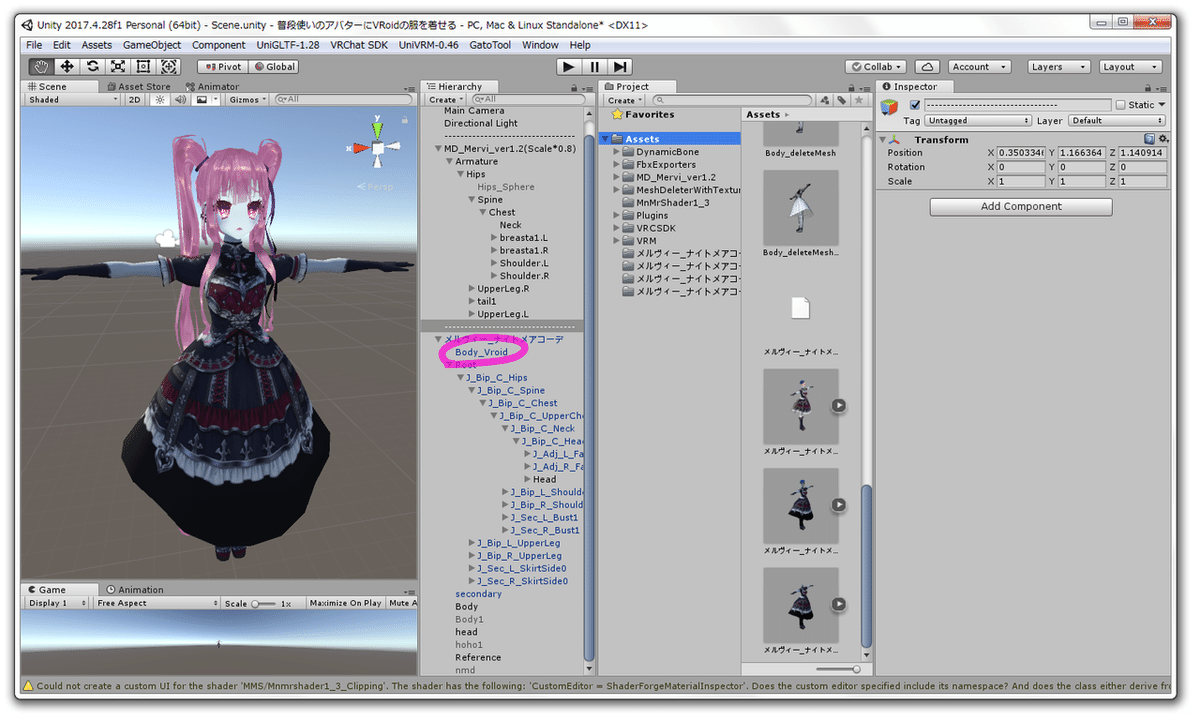Expand the DynamicBone folder

pos(617,152)
